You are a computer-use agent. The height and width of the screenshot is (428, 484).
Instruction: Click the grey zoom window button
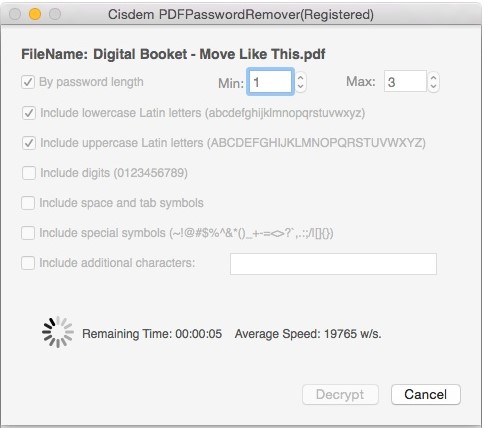(x=55, y=14)
